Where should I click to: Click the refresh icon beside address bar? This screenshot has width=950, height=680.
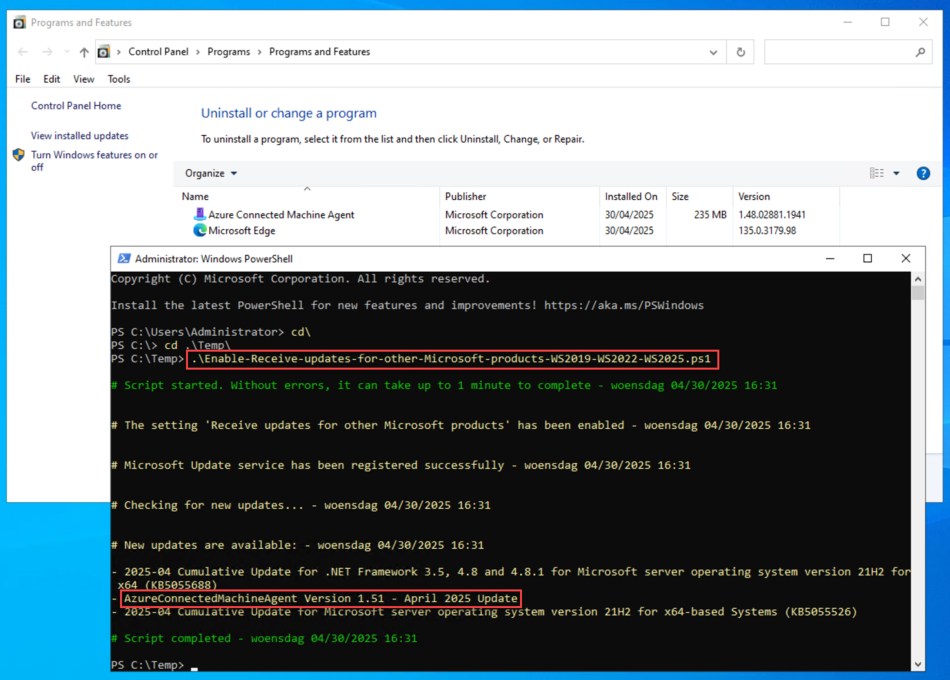tap(738, 51)
